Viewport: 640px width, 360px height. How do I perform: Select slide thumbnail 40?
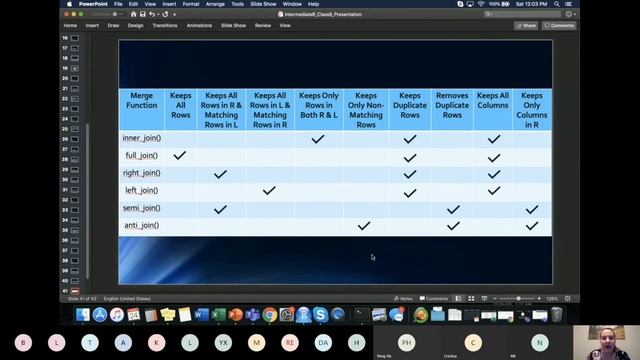pyautogui.click(x=75, y=281)
